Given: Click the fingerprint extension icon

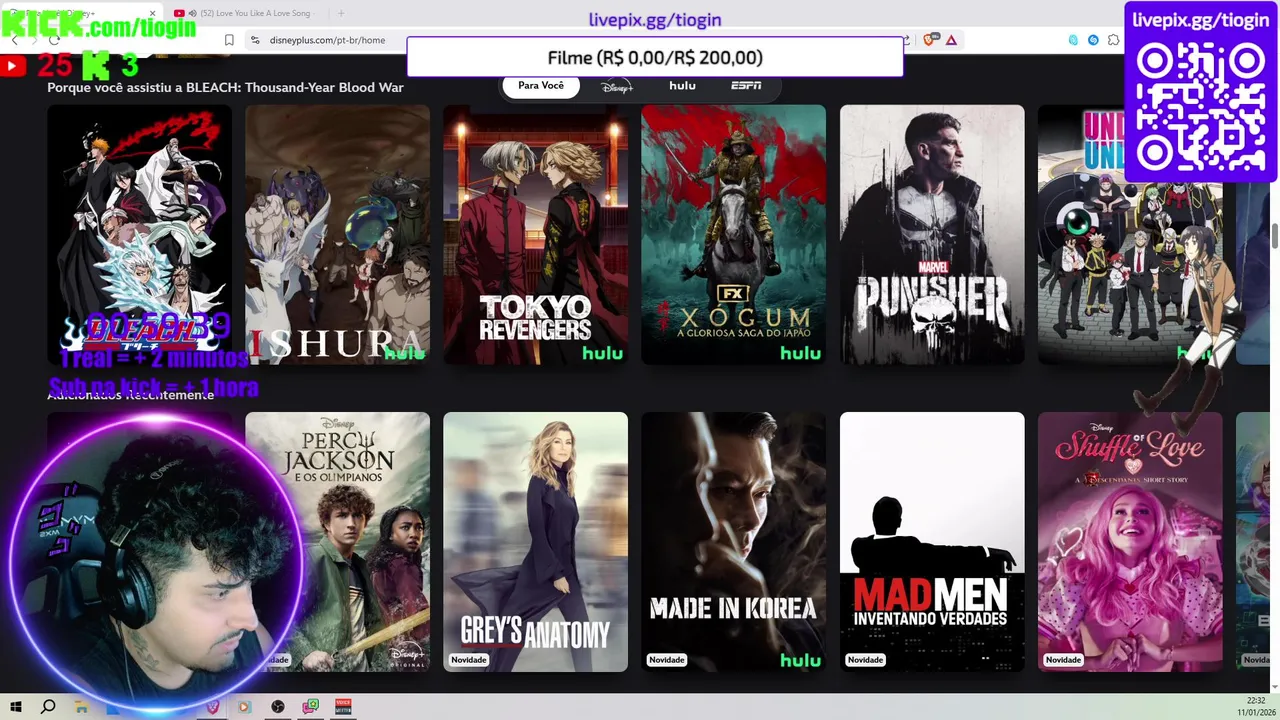Looking at the screenshot, I should [x=1073, y=40].
